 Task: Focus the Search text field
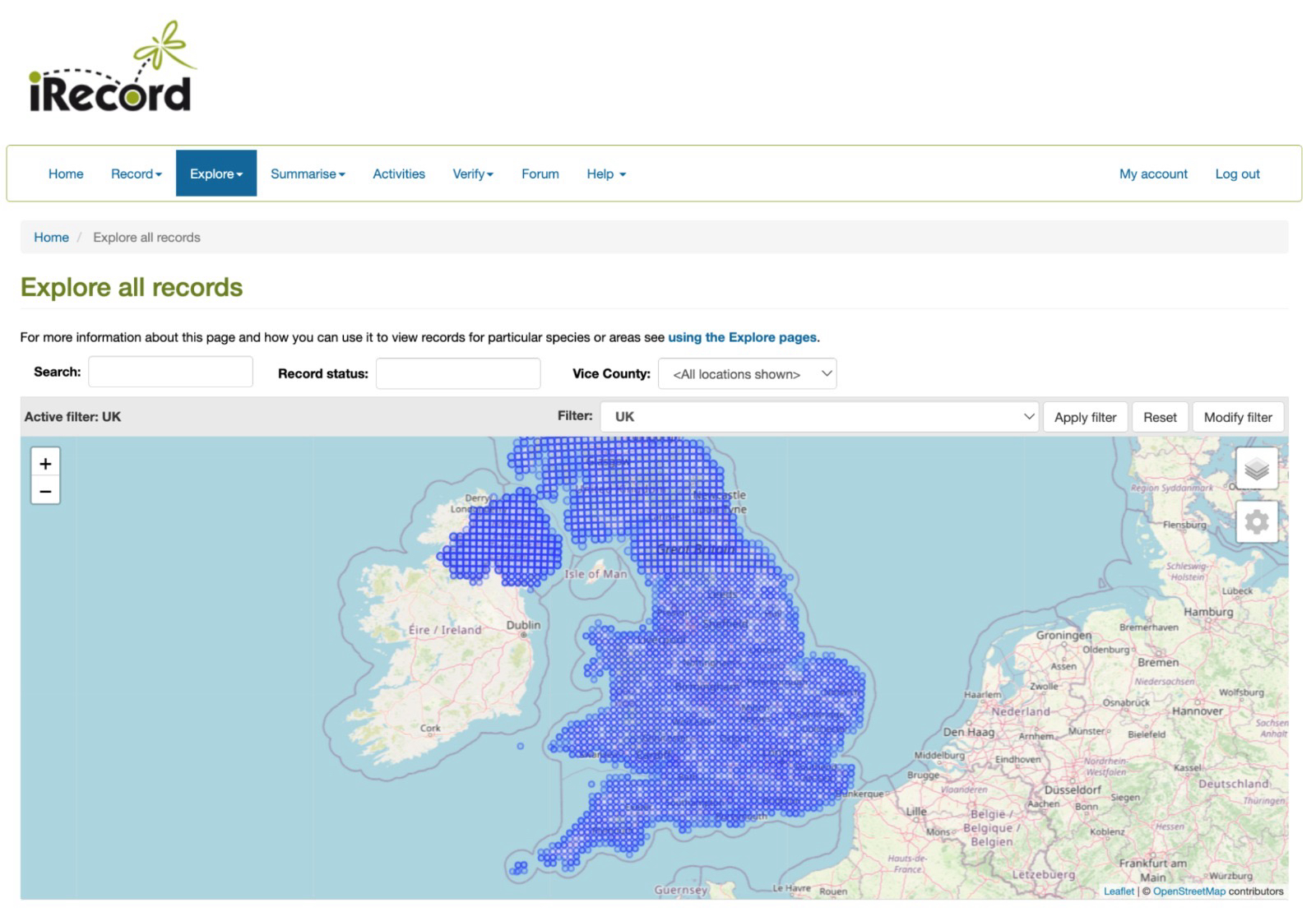point(170,372)
